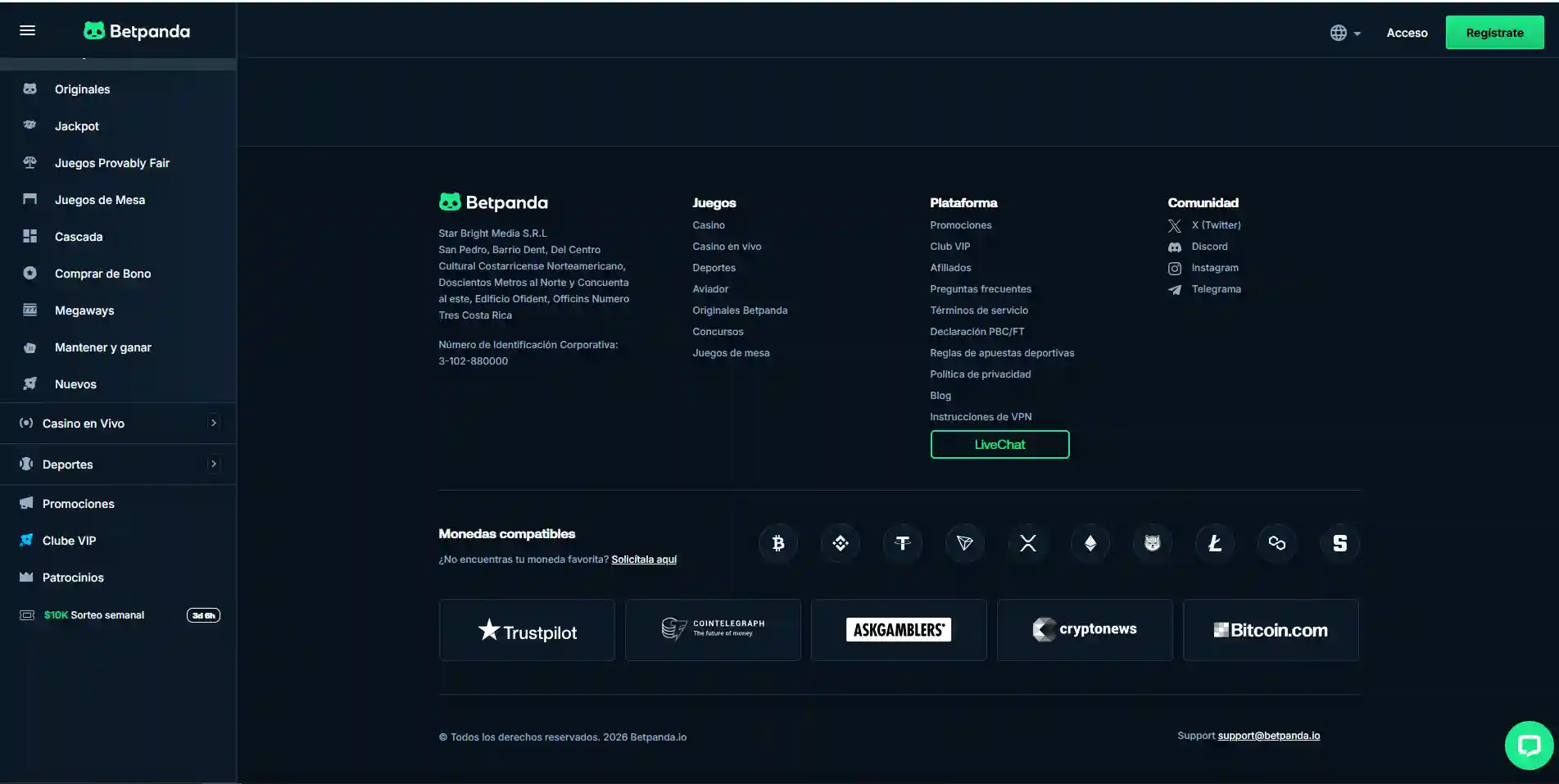Click the BNB currency icon
This screenshot has height=784, width=1559.
[841, 543]
